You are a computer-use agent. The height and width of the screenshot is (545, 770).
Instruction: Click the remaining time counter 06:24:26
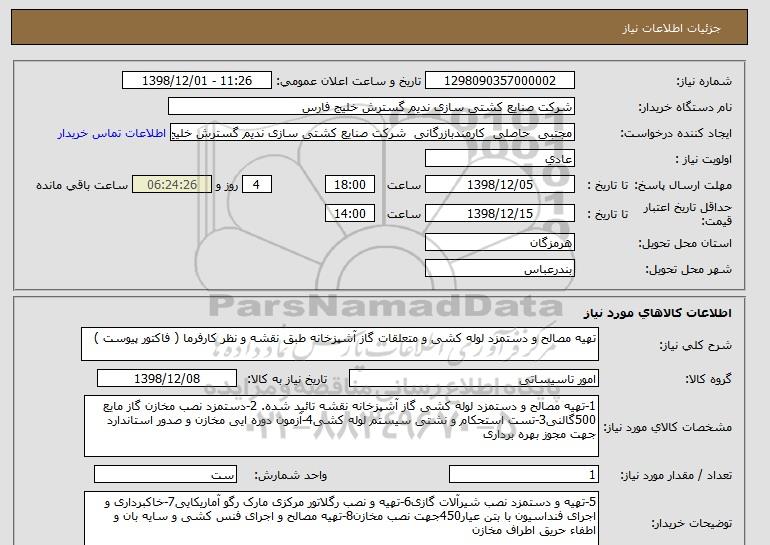click(172, 185)
